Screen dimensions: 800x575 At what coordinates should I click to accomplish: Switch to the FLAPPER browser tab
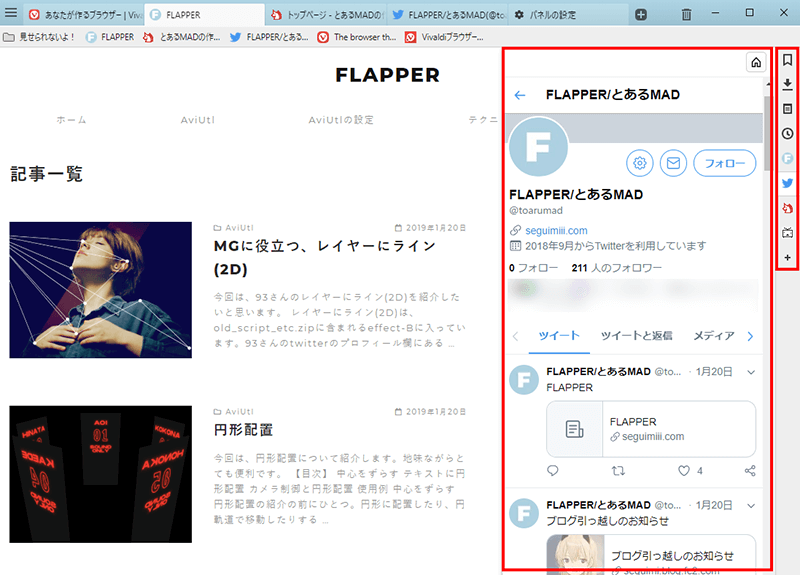[205, 15]
